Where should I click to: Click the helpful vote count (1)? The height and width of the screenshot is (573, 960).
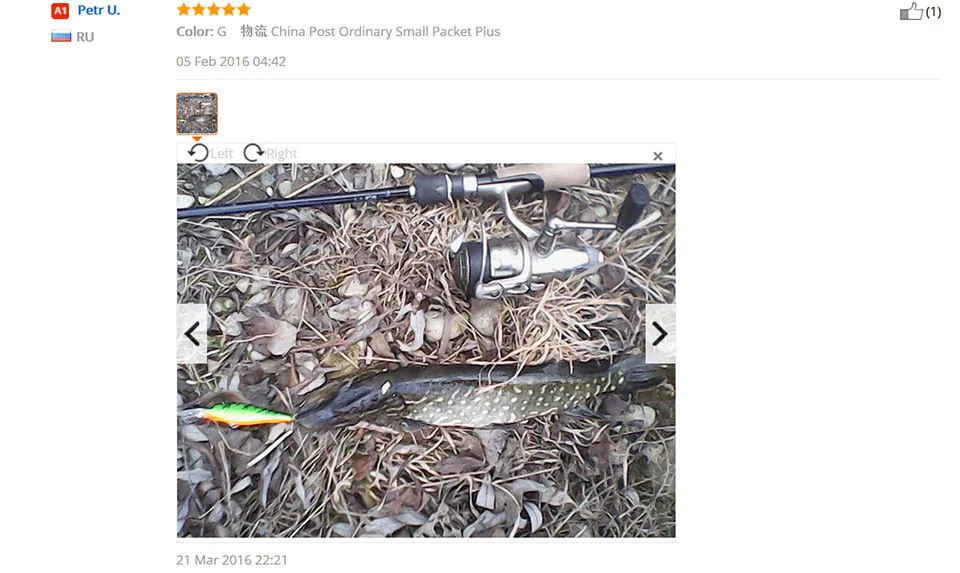(933, 12)
